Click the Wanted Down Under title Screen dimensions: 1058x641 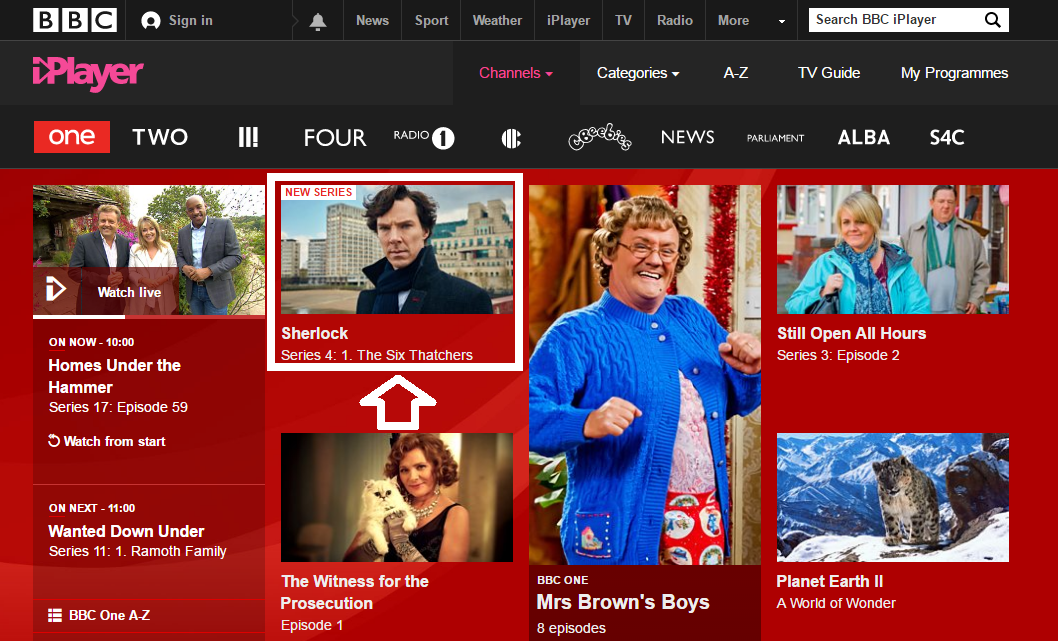pyautogui.click(x=126, y=531)
